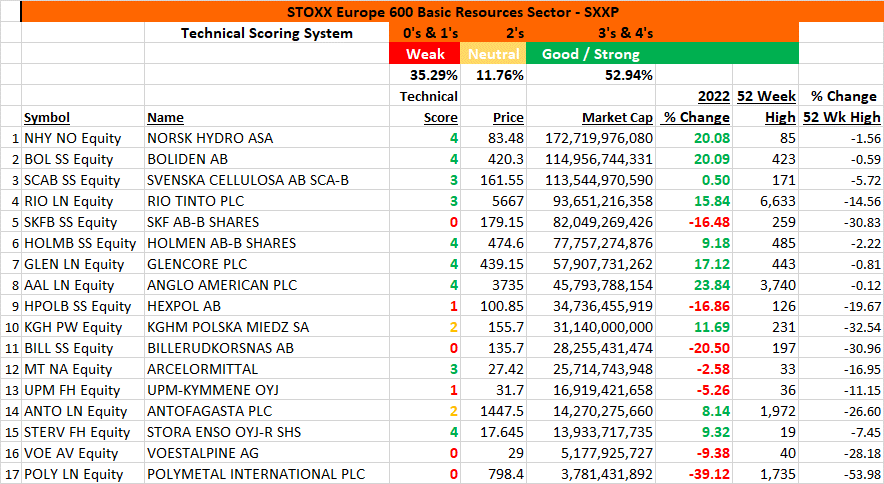Click the 'UPM-KYMMENE OYJ' name cell
884x484 pixels.
[x=267, y=390]
